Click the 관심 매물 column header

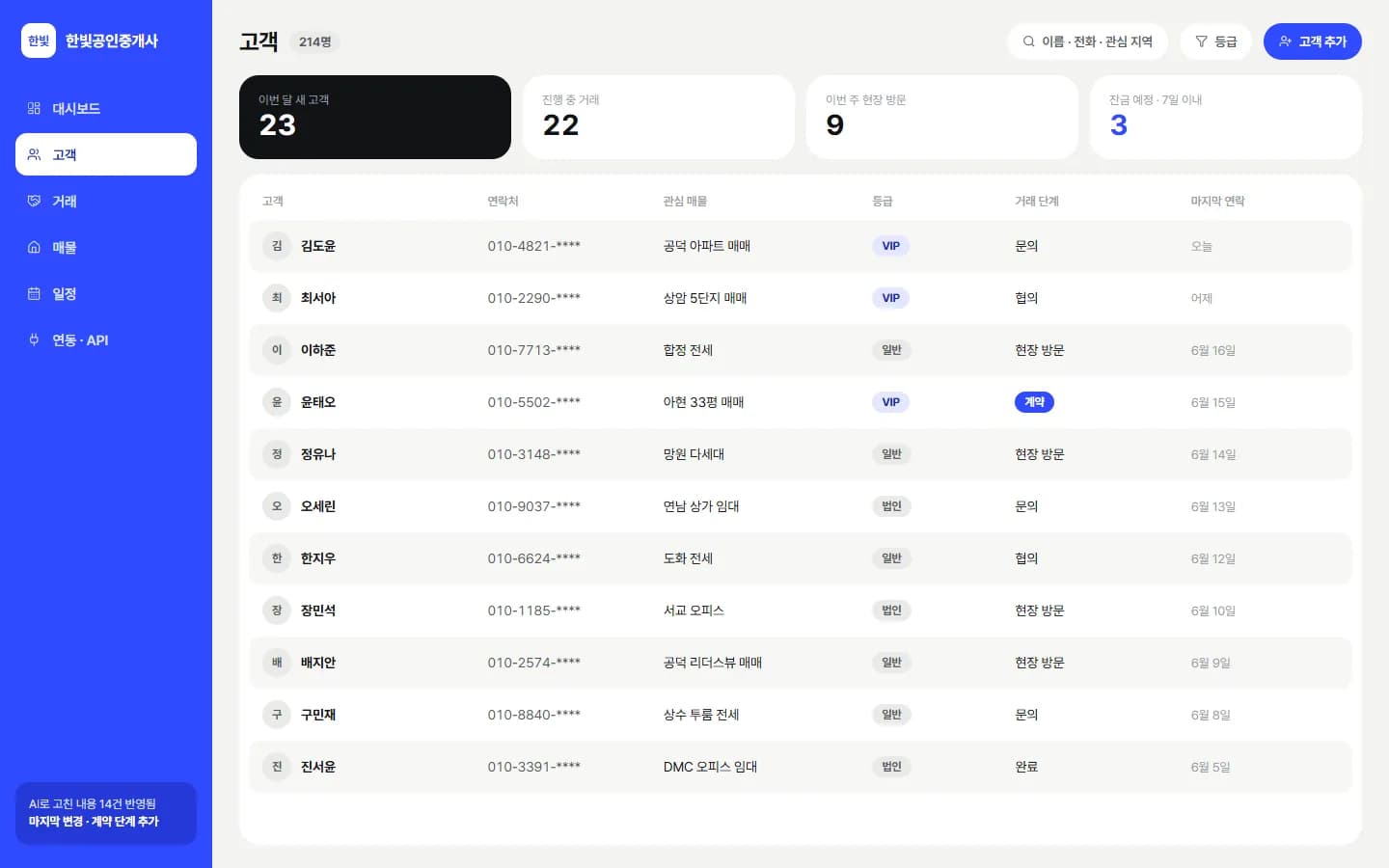point(685,201)
